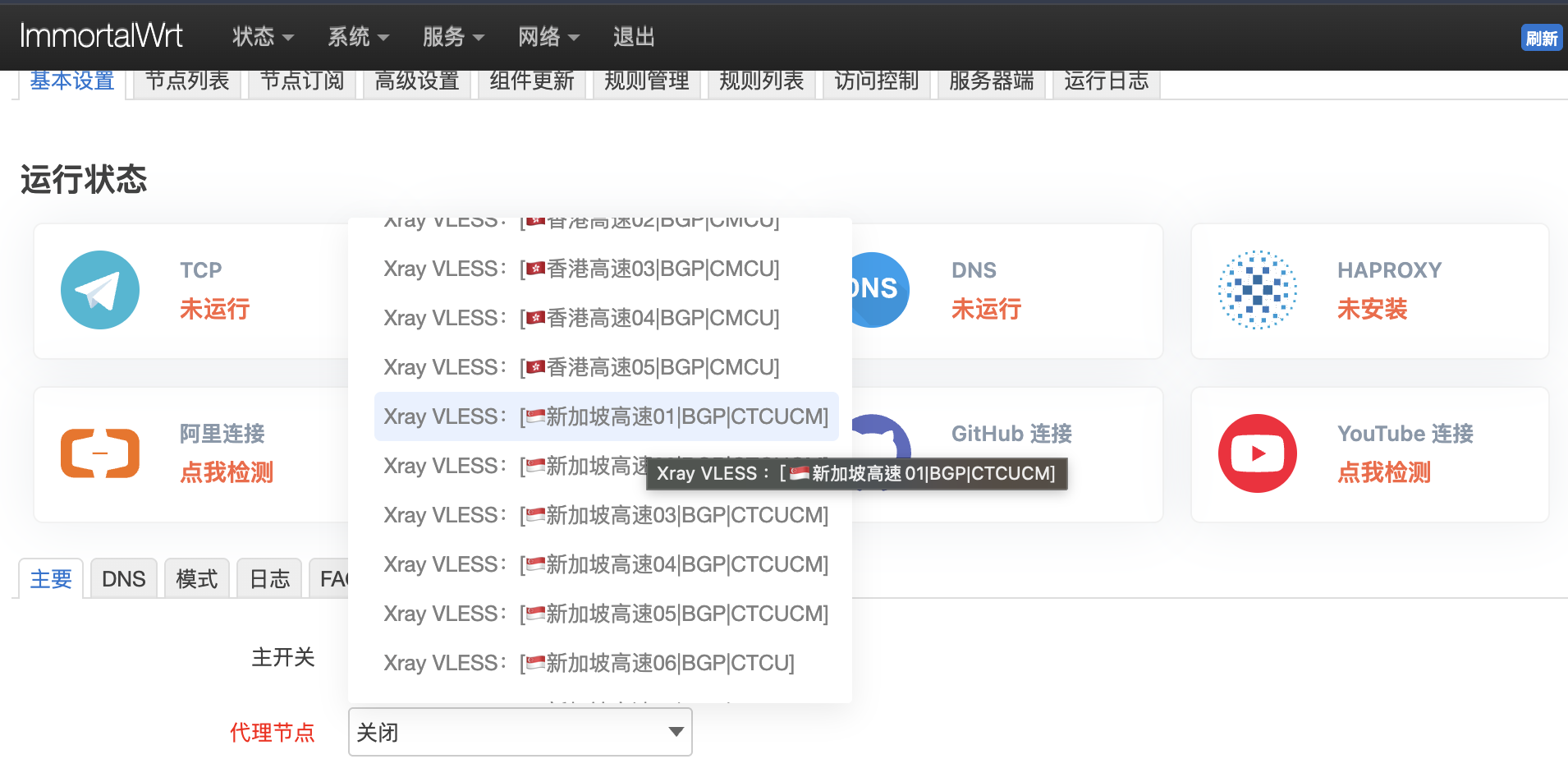This screenshot has height=782, width=1568.
Task: Switch to the 基本设置 tab
Action: (72, 82)
